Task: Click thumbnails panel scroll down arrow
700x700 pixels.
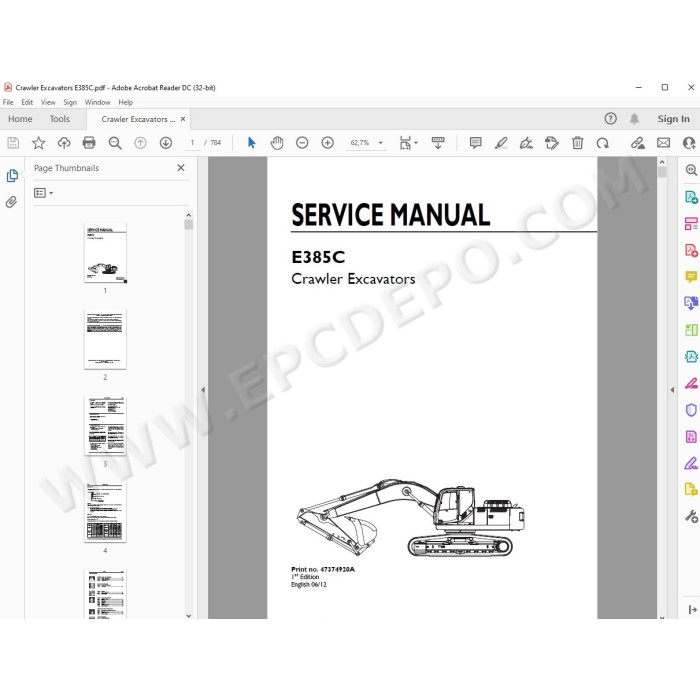Action: [x=188, y=615]
